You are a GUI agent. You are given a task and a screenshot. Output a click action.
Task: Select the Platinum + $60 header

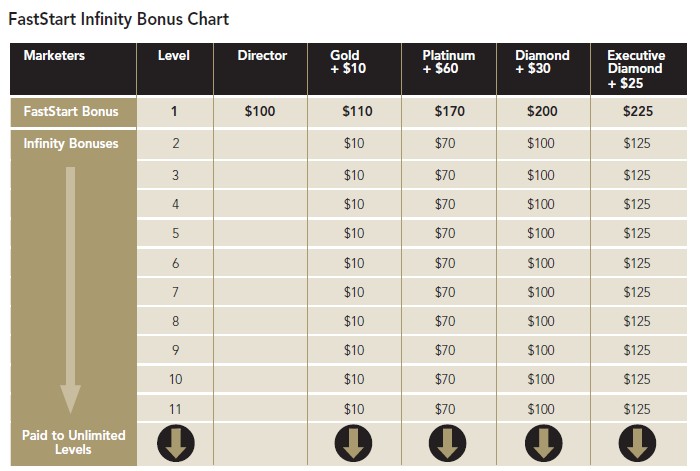click(x=448, y=62)
